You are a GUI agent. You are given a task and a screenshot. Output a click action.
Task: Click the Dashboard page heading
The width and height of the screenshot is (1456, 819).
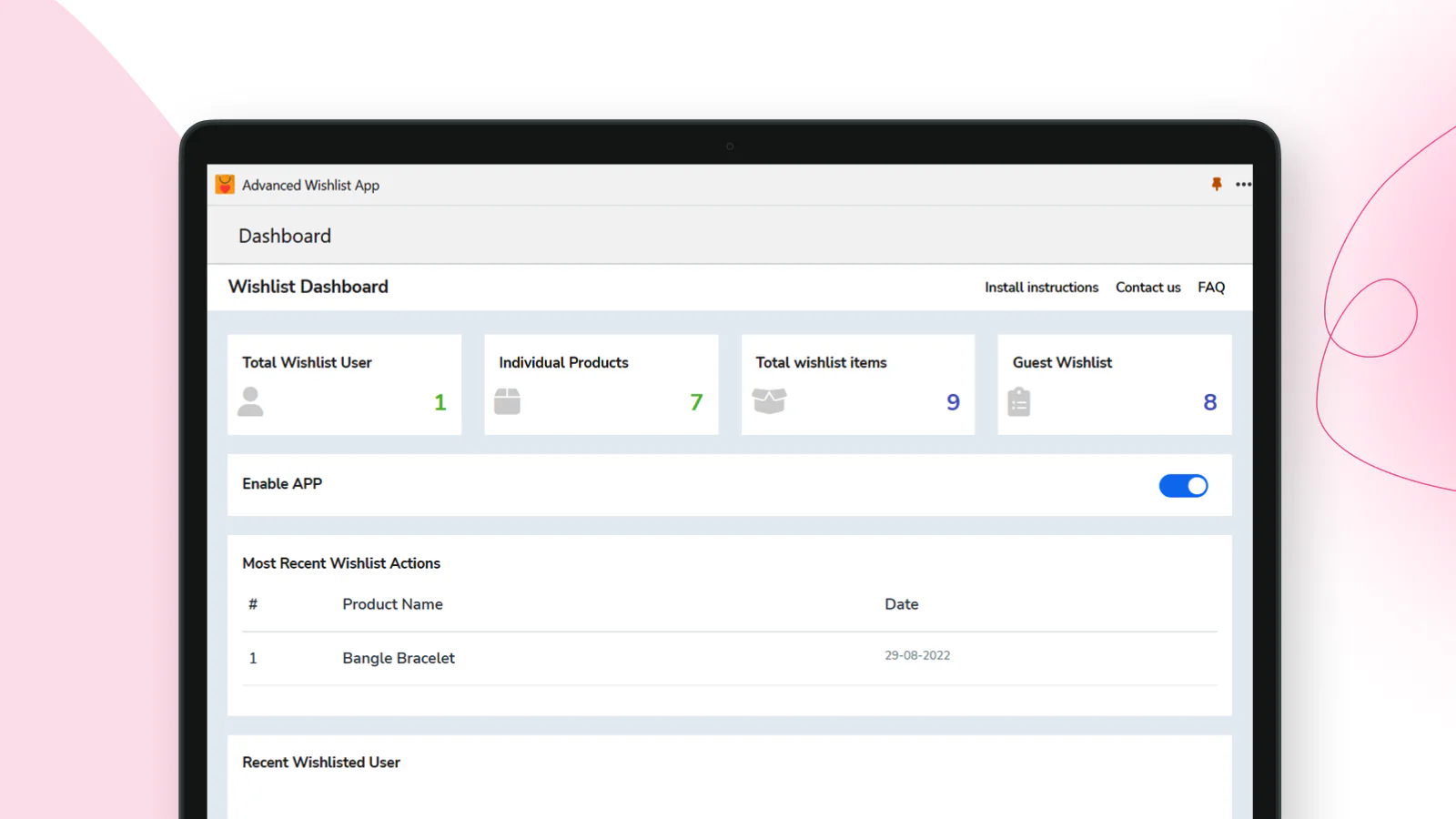pos(285,236)
